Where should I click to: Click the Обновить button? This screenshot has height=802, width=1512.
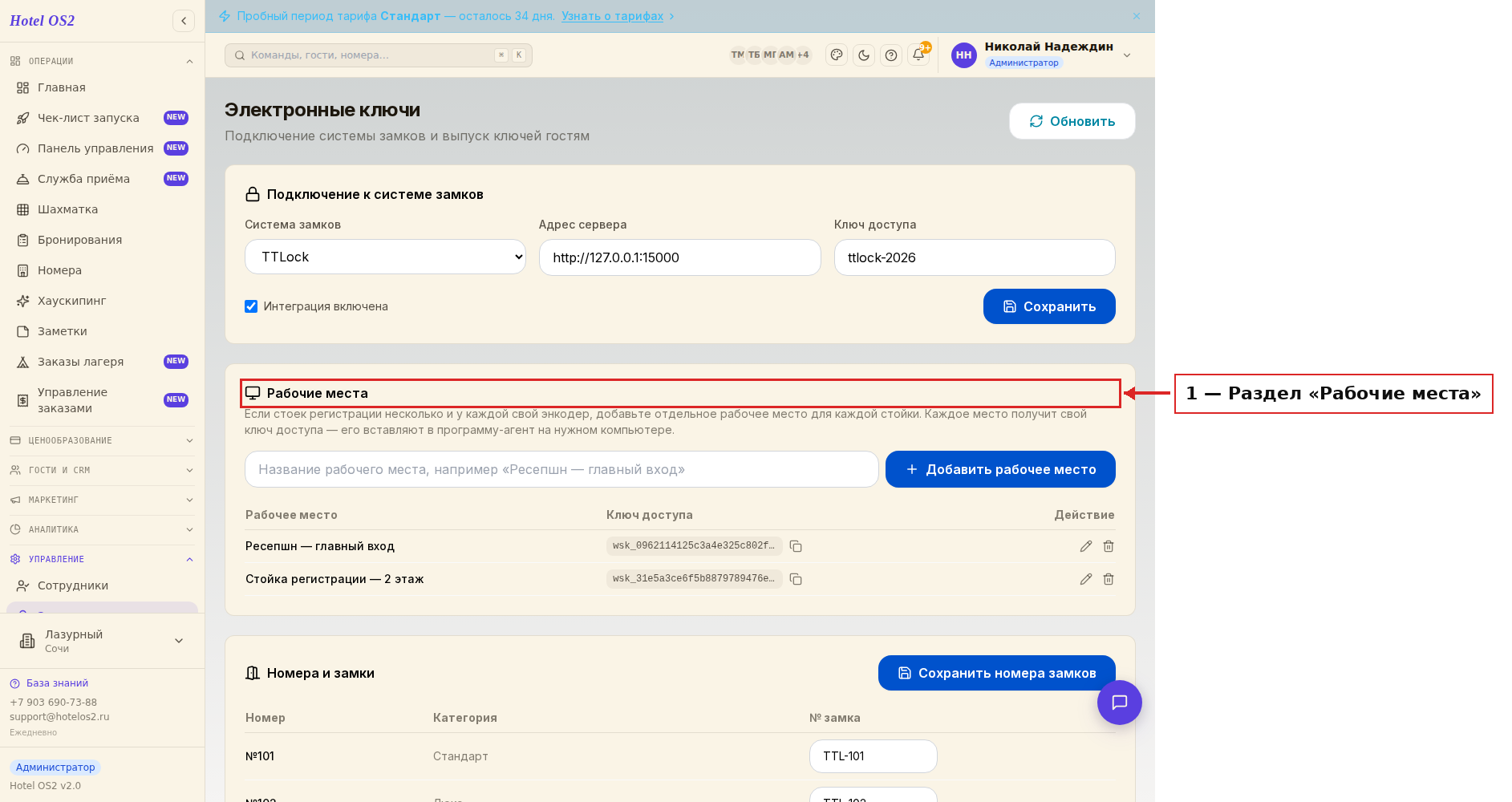click(x=1072, y=121)
